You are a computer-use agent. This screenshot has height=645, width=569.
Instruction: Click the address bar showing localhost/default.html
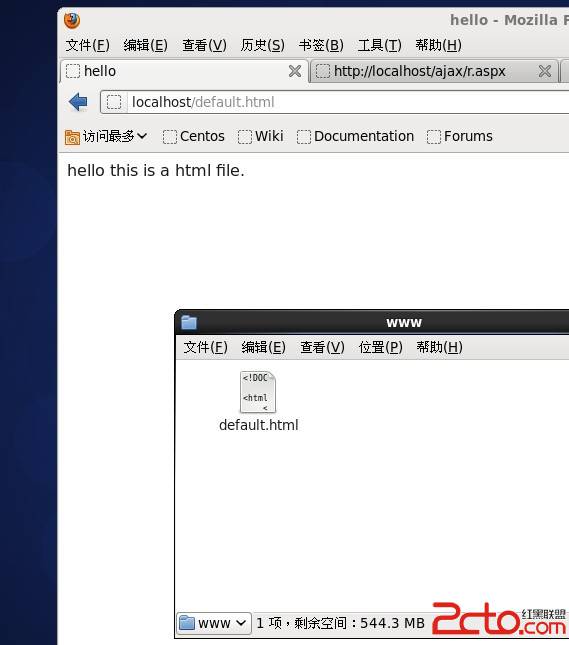335,102
